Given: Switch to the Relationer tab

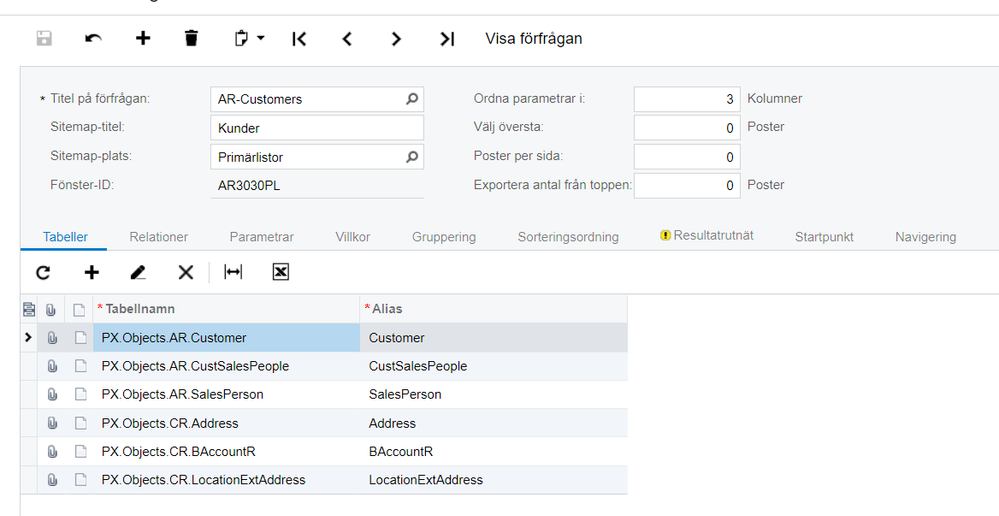Looking at the screenshot, I should tap(158, 237).
